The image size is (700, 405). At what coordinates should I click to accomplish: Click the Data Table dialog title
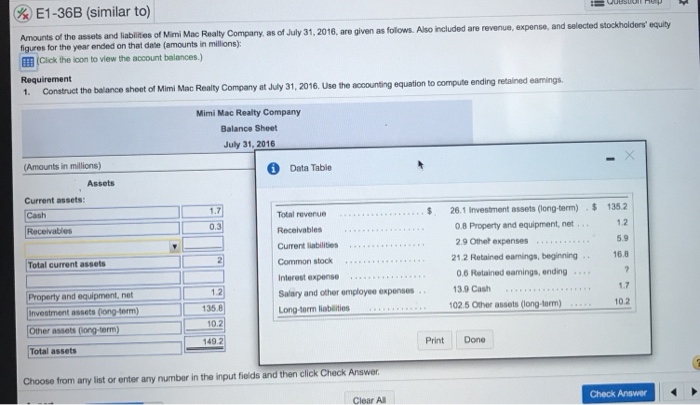point(310,168)
